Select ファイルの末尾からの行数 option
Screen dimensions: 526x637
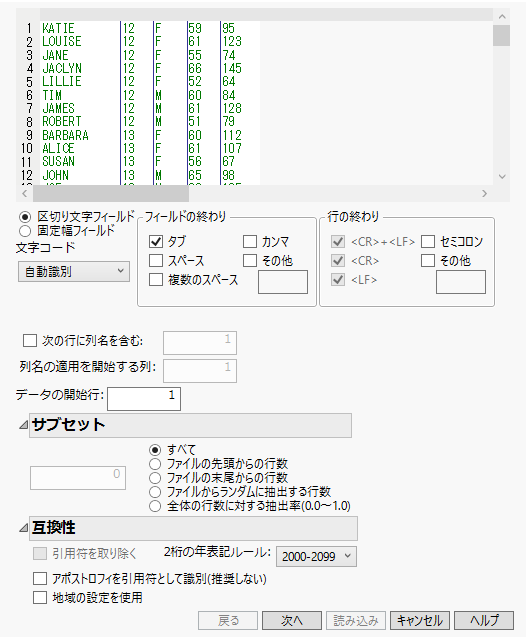pyautogui.click(x=155, y=478)
